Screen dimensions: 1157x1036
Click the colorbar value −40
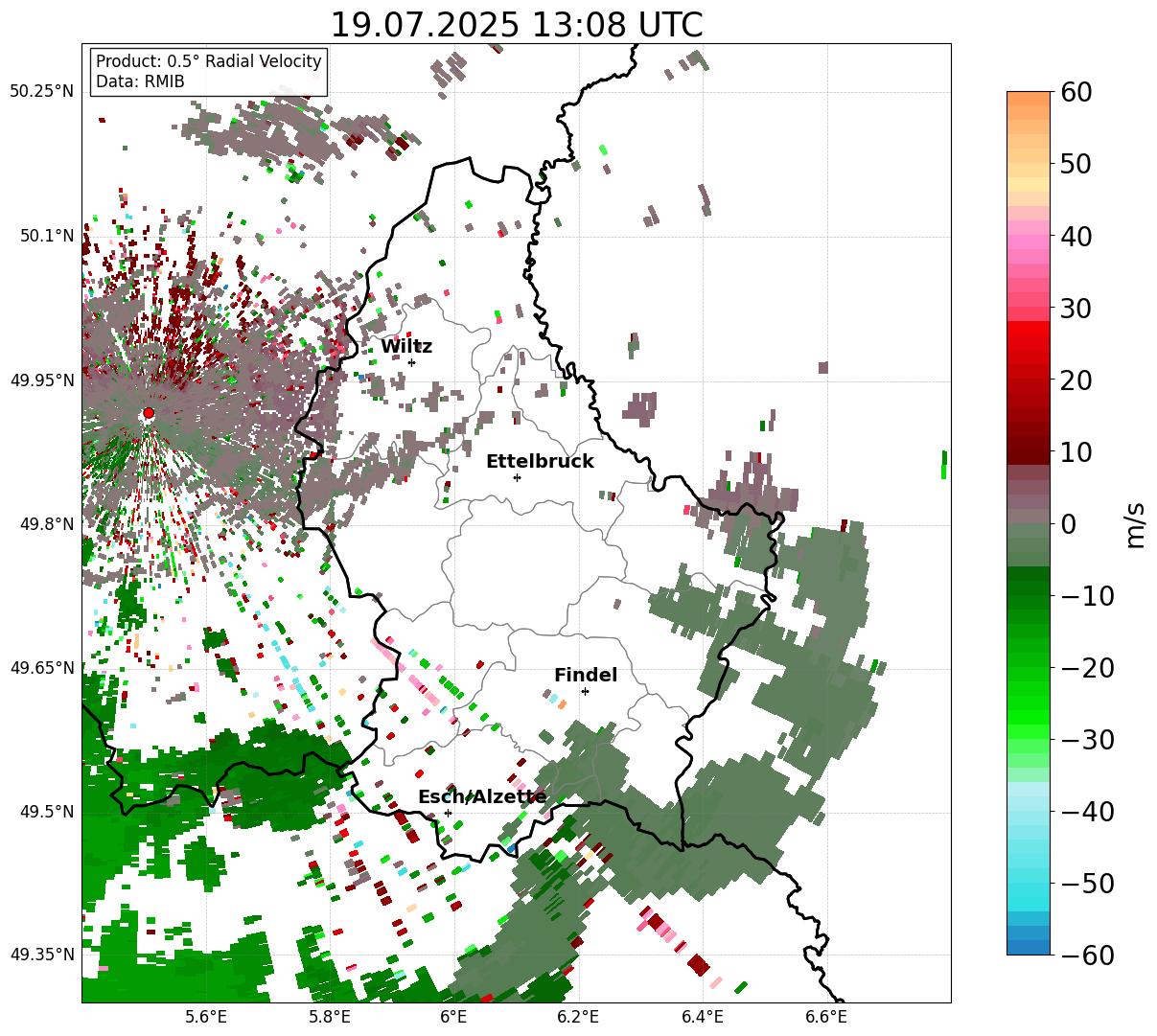[1086, 812]
